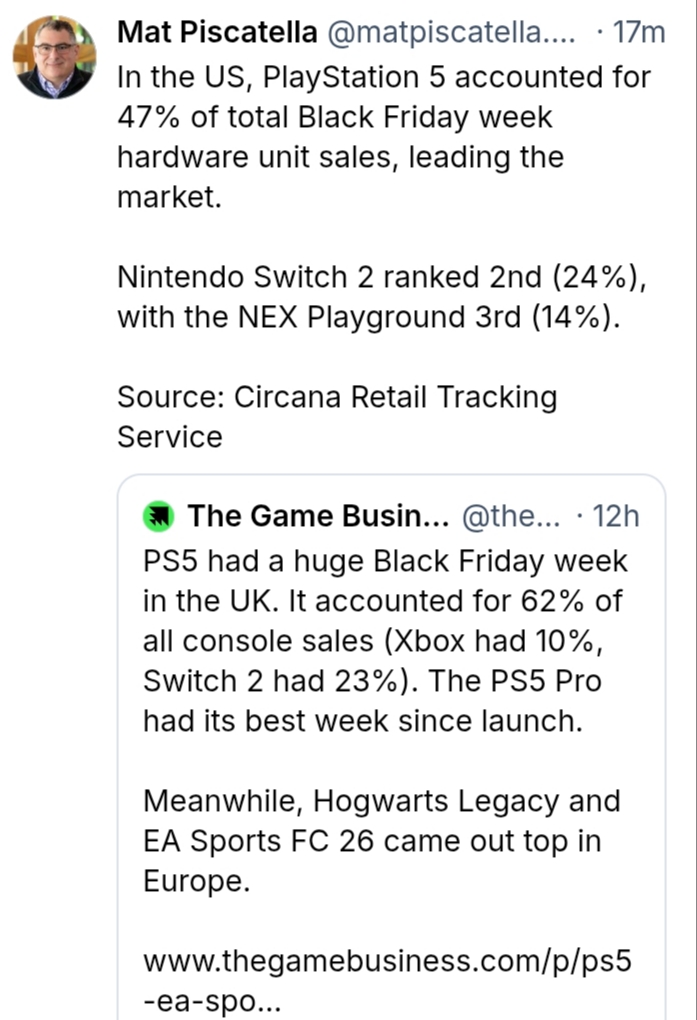Click the PS5 Pro best week sentence

(380, 700)
